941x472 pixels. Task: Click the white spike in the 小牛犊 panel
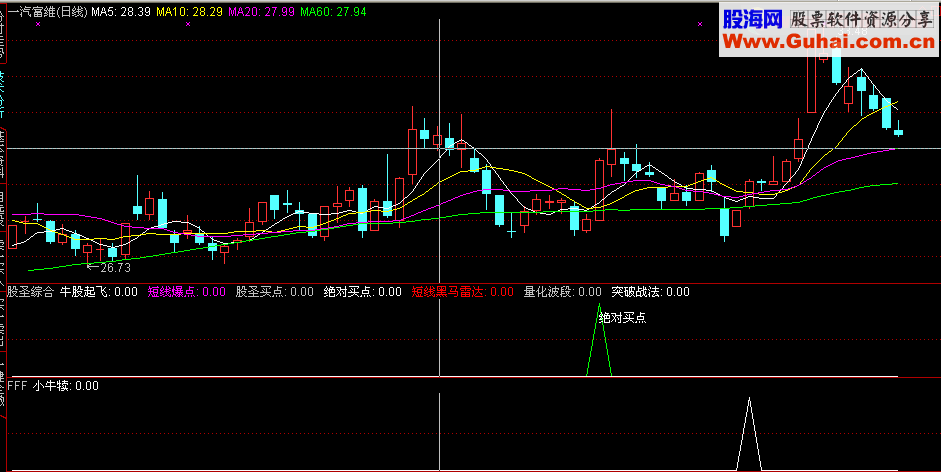[x=749, y=434]
